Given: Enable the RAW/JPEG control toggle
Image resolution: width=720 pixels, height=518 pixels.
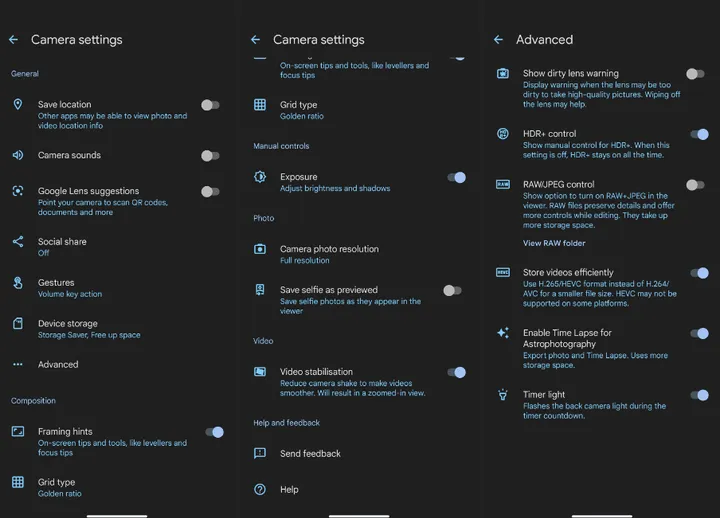Looking at the screenshot, I should [695, 185].
